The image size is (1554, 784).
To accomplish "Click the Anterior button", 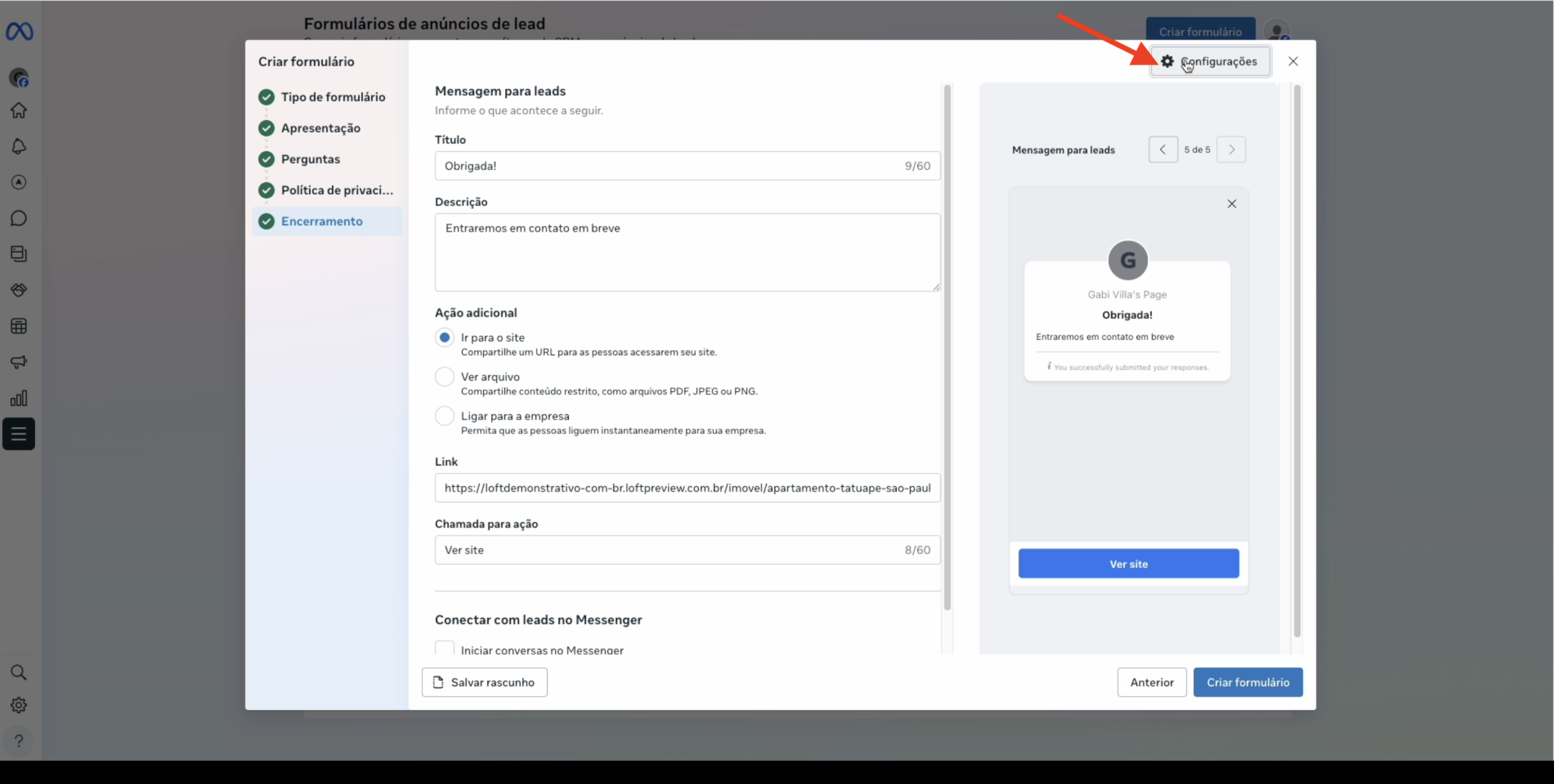I will coord(1152,682).
